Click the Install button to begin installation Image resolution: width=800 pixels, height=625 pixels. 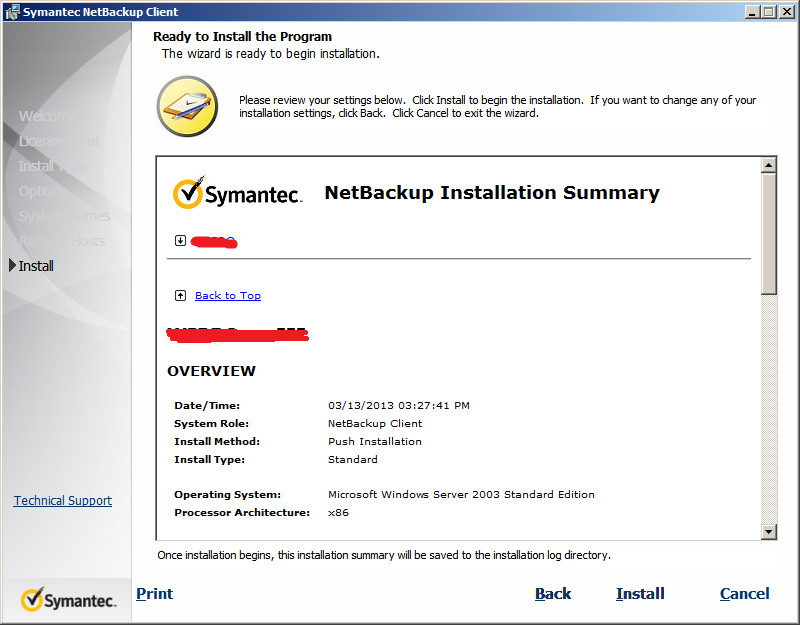tap(640, 593)
